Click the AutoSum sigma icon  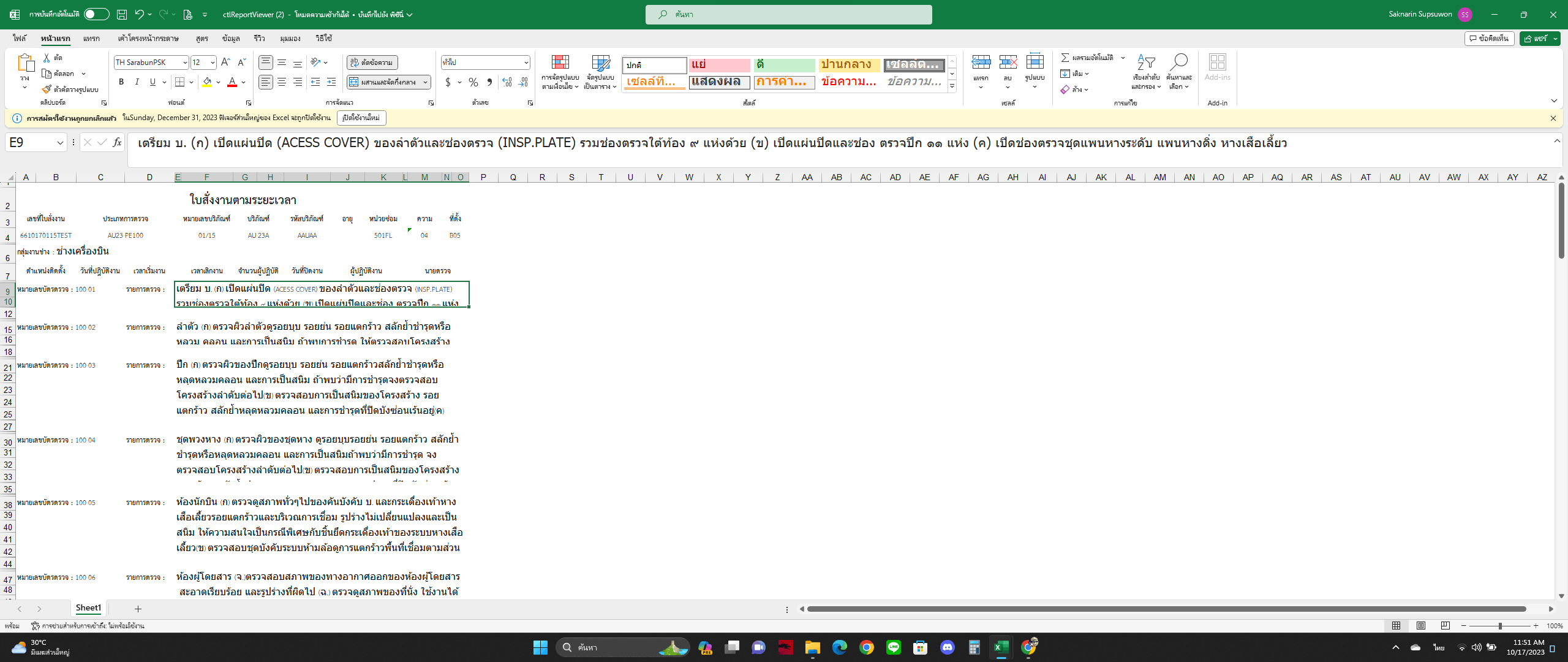coord(1065,58)
